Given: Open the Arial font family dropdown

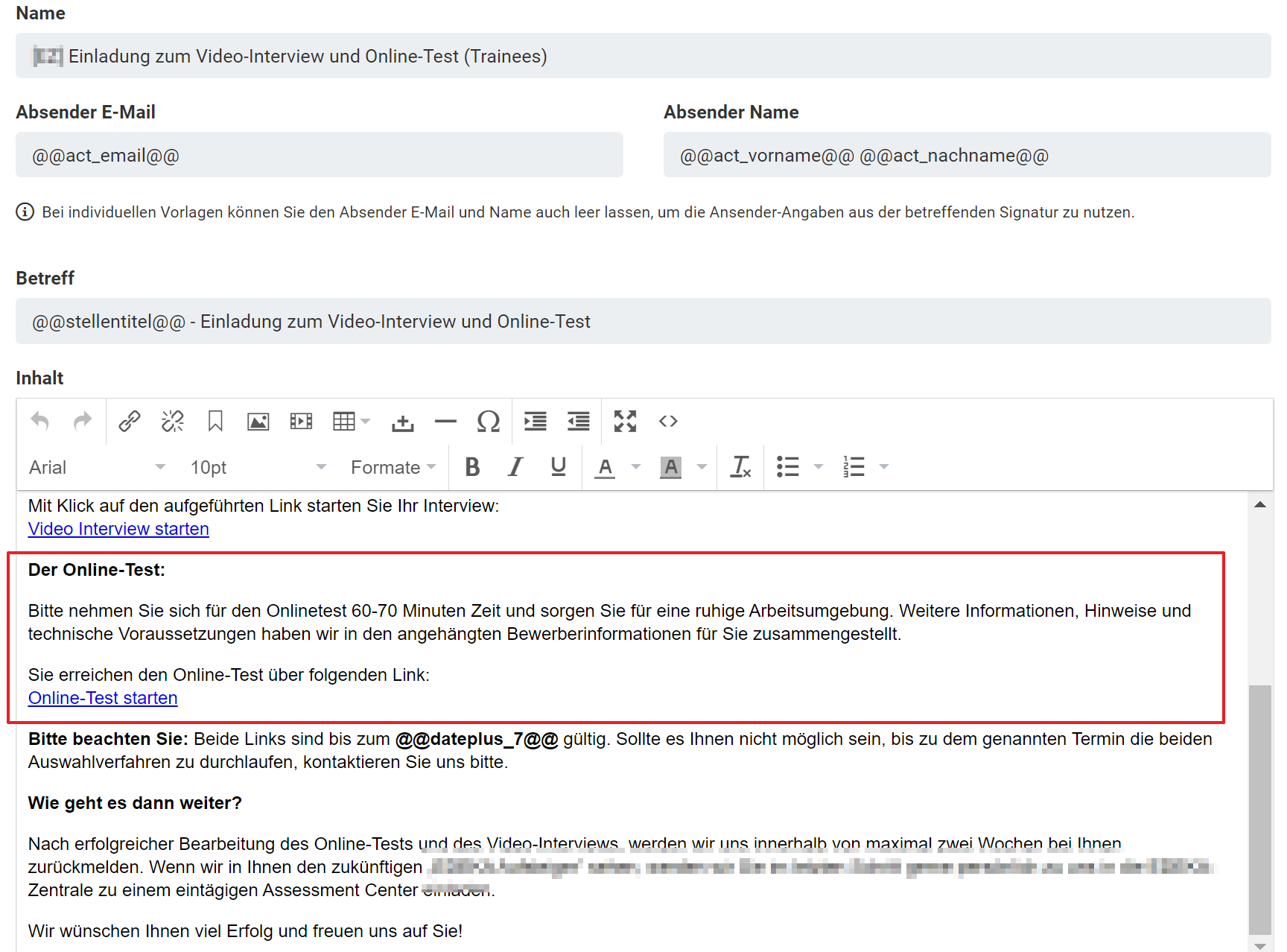Looking at the screenshot, I should click(x=97, y=467).
